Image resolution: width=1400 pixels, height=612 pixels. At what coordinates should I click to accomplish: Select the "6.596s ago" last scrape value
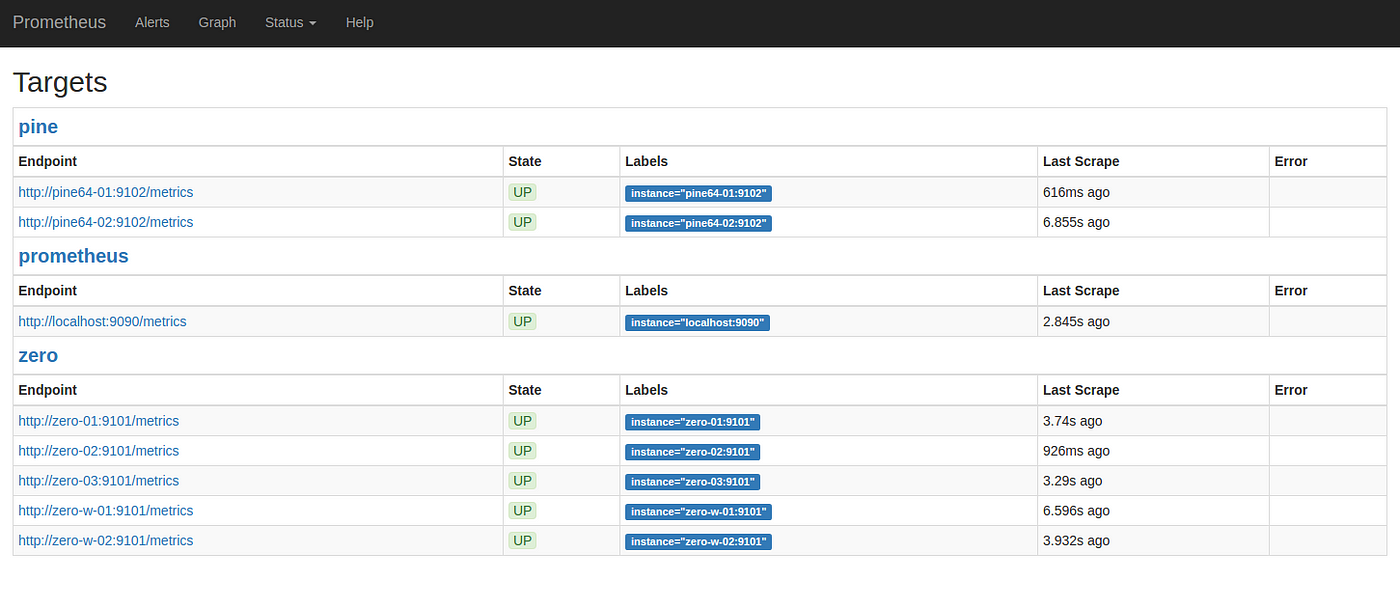(1076, 511)
